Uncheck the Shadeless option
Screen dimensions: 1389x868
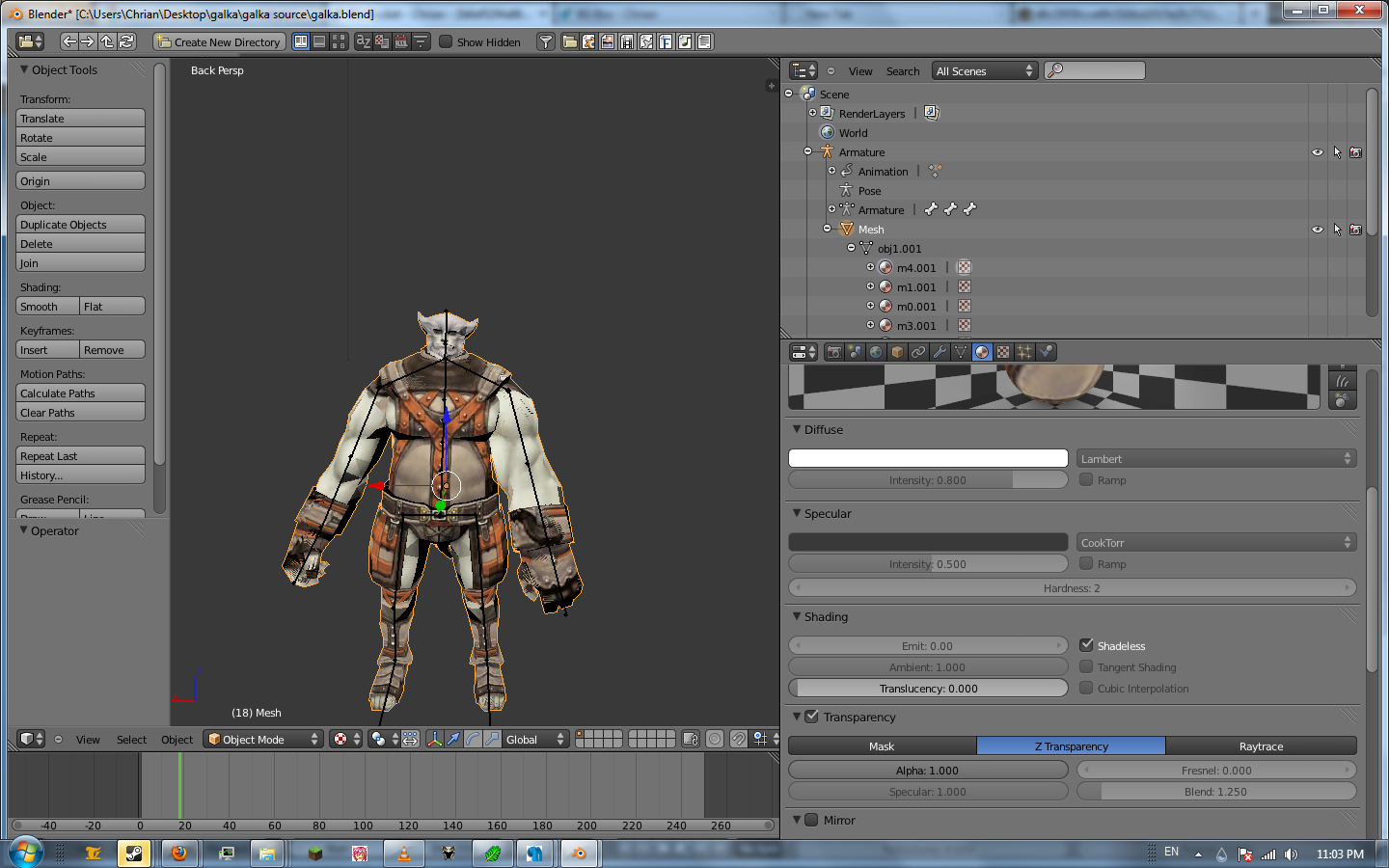[1086, 645]
